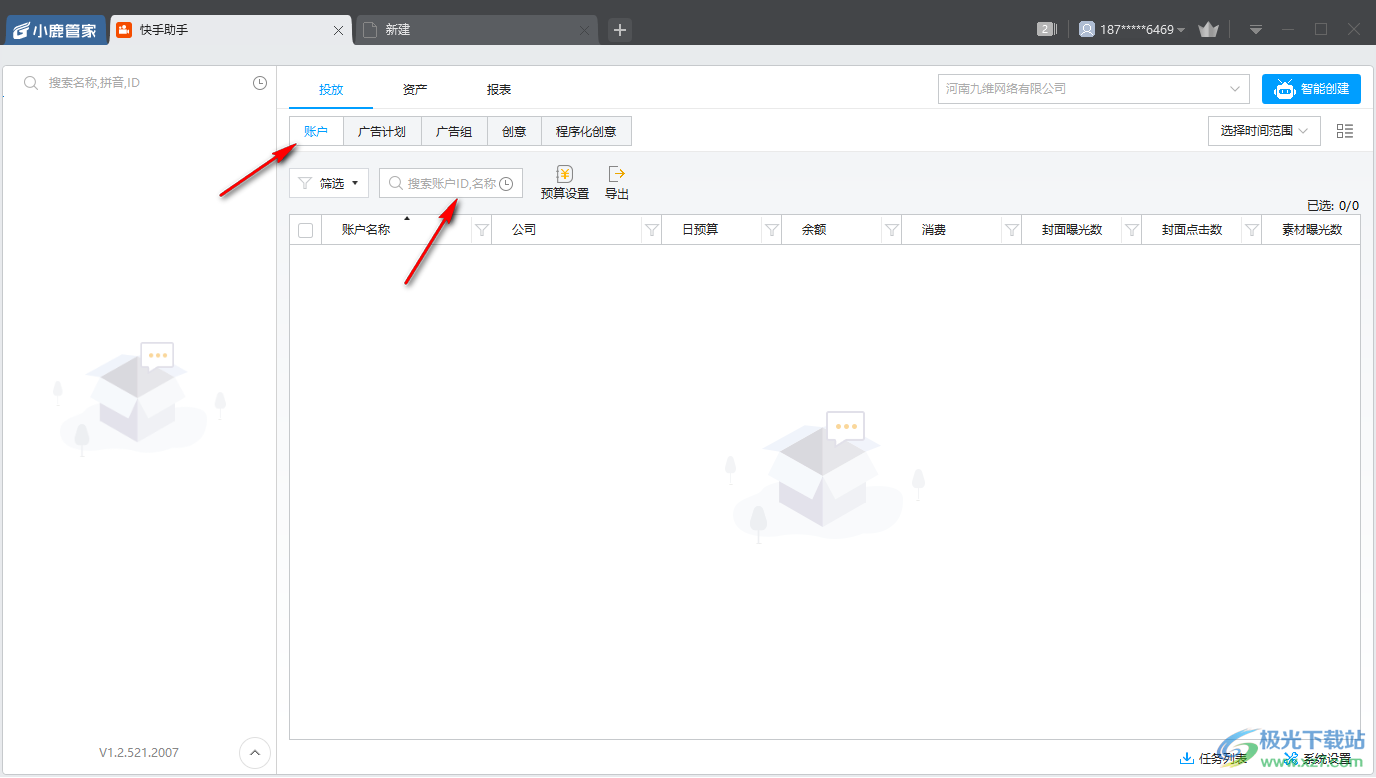This screenshot has height=778, width=1376.
Task: Open filter icon for 封面点击数 column
Action: pos(1252,230)
